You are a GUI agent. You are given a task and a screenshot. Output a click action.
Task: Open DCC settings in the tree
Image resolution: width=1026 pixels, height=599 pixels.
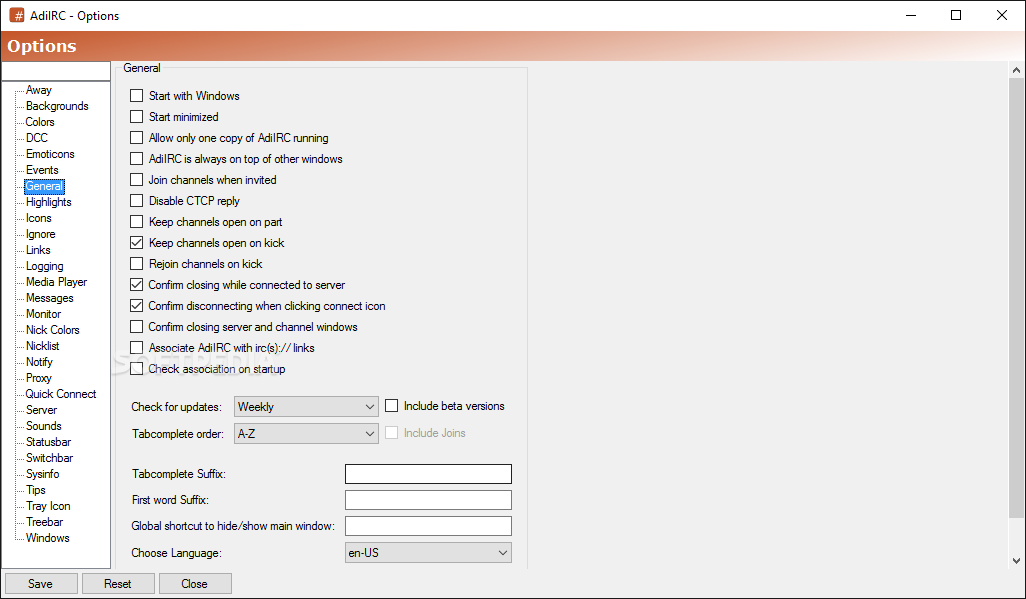pos(37,137)
